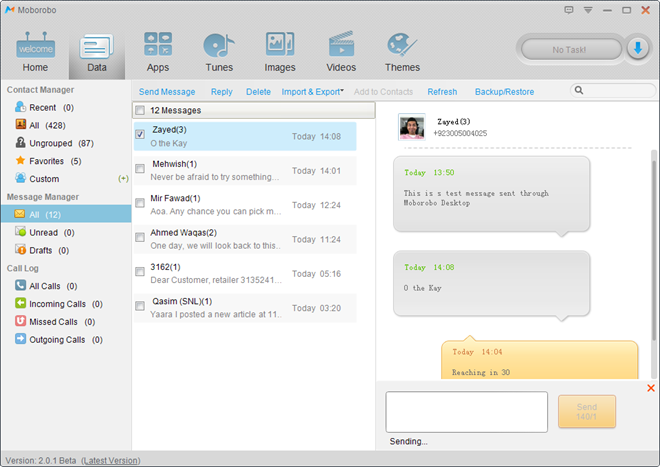Open the Images gallery icon

pos(280,44)
